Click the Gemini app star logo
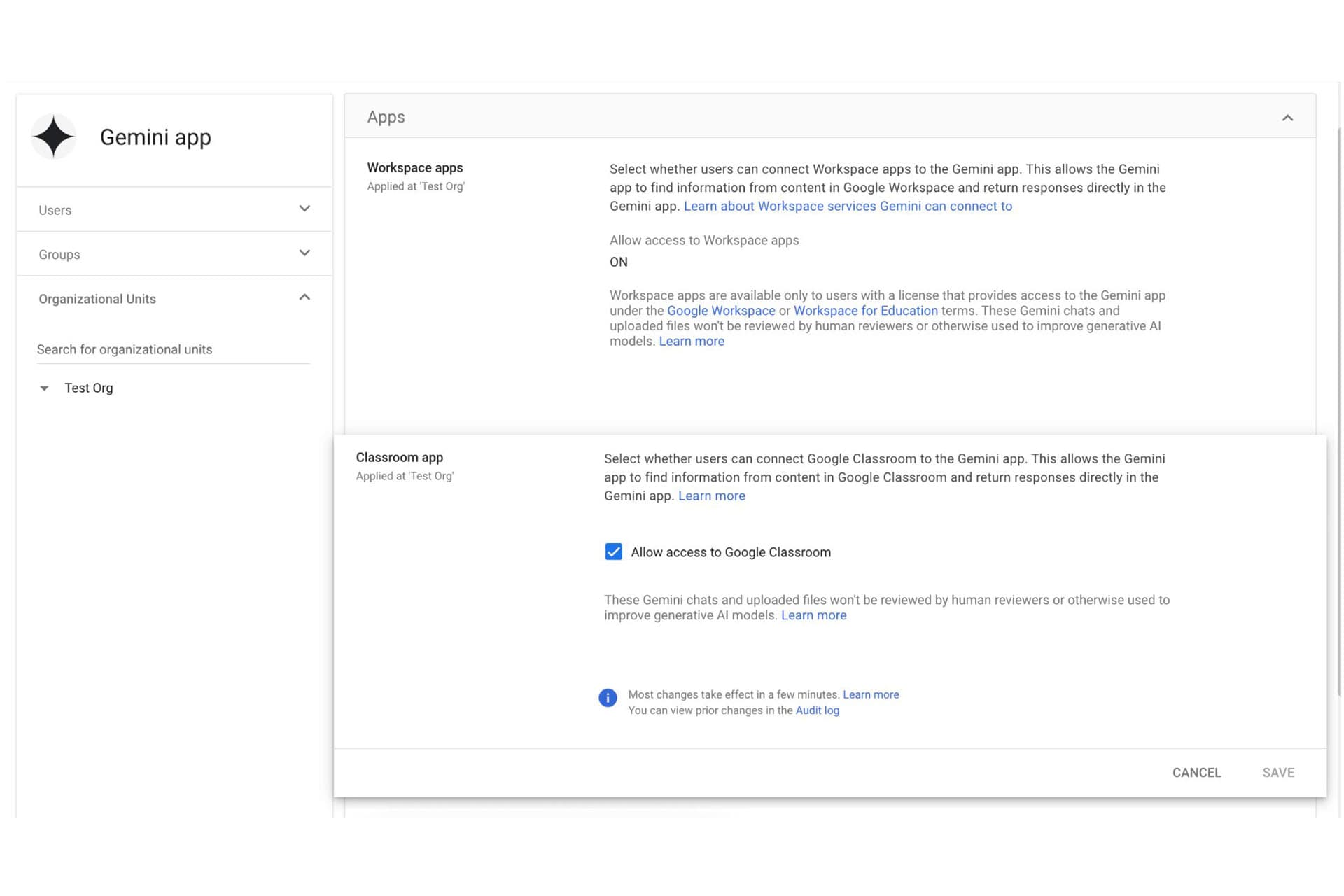The width and height of the screenshot is (1344, 896). pyautogui.click(x=54, y=136)
